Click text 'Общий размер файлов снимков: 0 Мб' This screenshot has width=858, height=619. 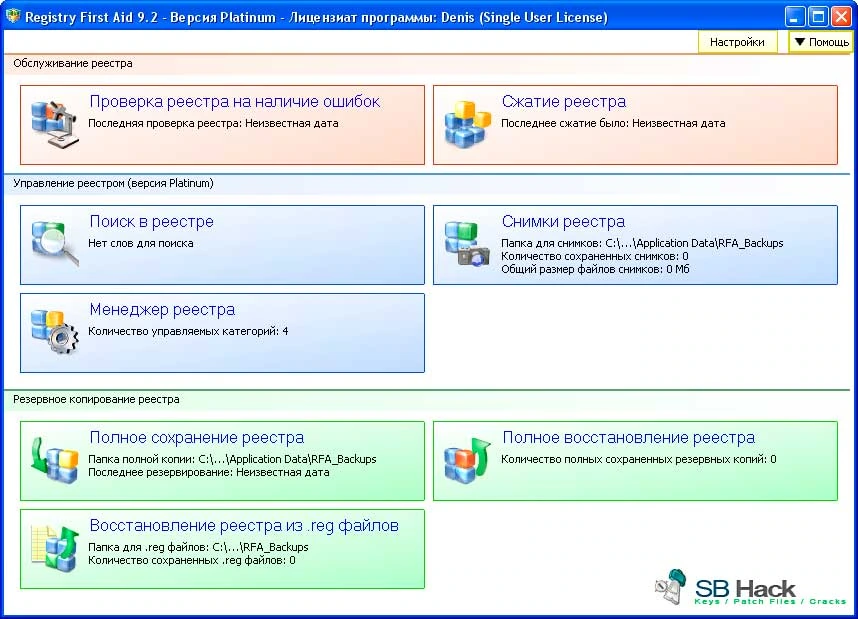click(x=595, y=269)
